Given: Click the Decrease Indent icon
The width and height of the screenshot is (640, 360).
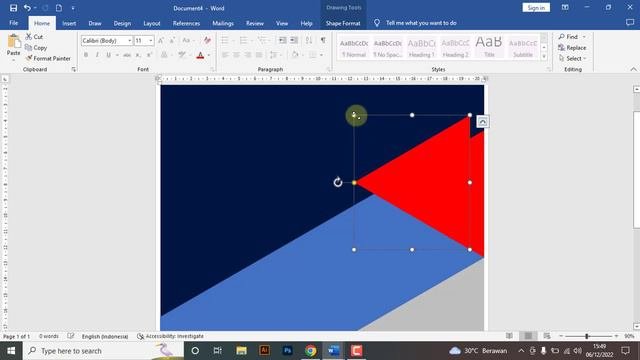Looking at the screenshot, I should [282, 40].
